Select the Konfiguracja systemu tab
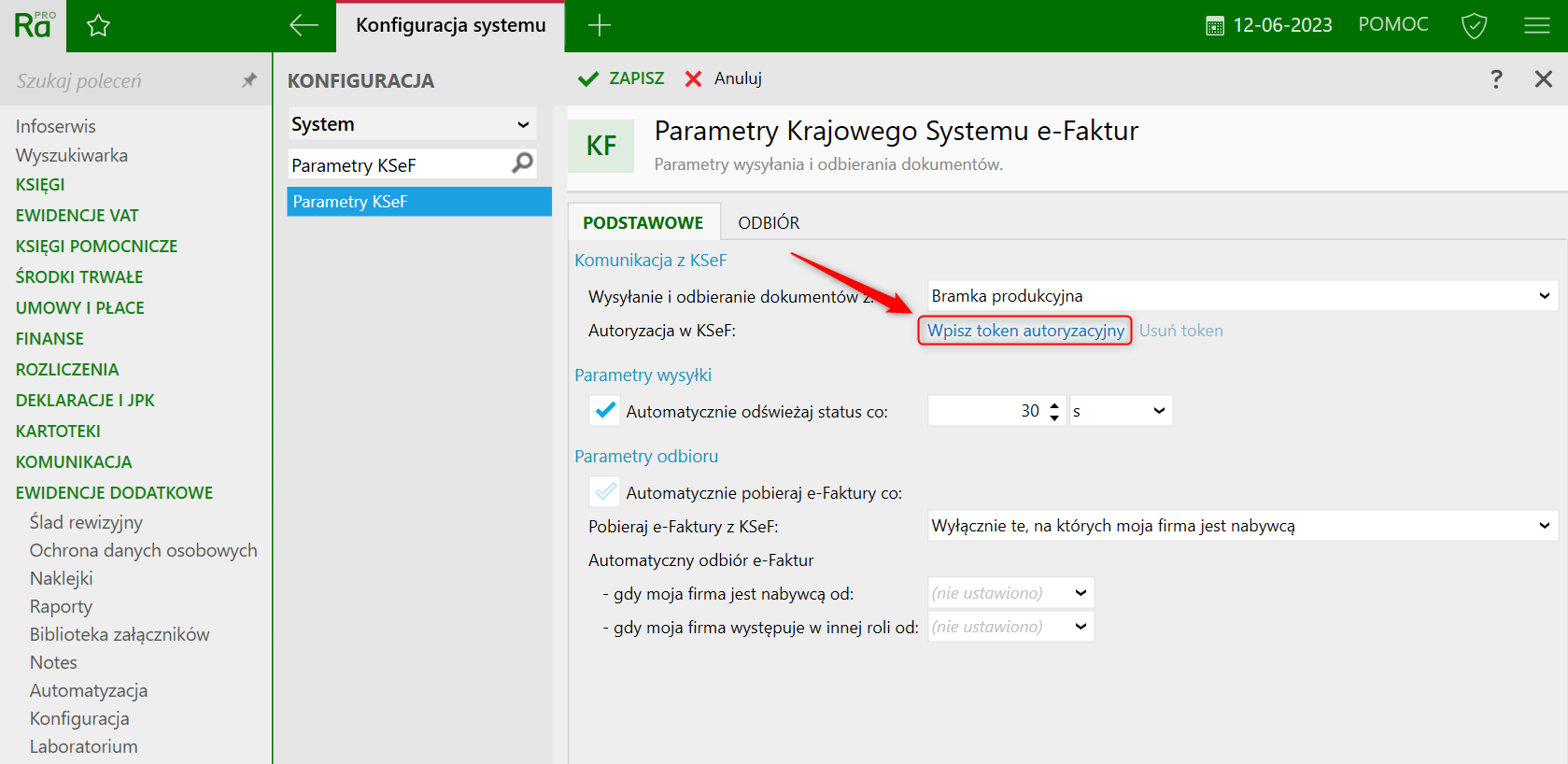 coord(450,25)
